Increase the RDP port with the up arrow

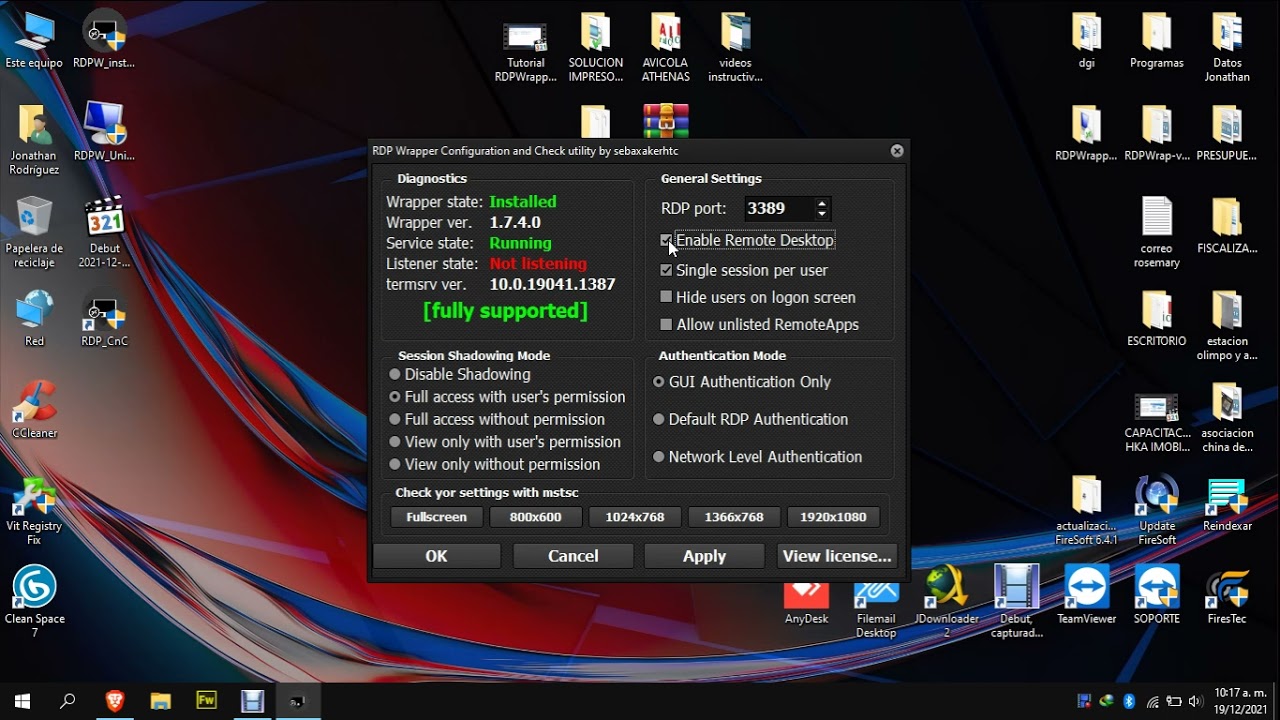click(x=822, y=204)
